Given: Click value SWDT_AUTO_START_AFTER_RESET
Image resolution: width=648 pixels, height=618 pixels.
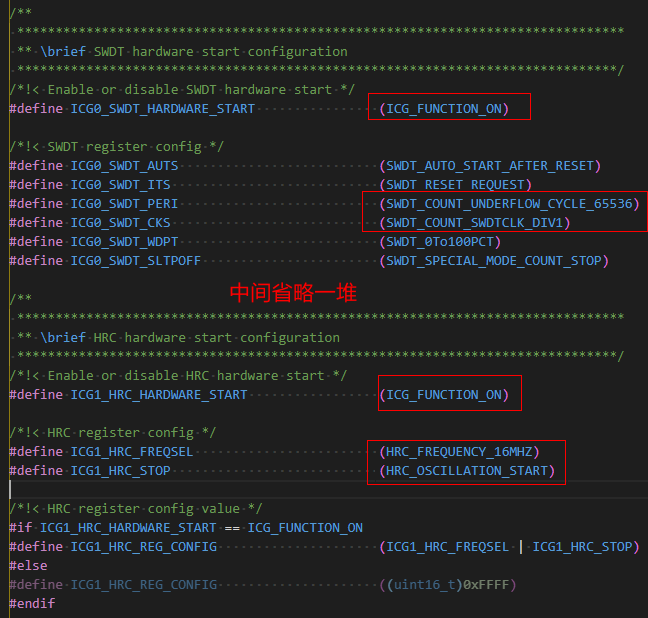Looking at the screenshot, I should point(490,166).
